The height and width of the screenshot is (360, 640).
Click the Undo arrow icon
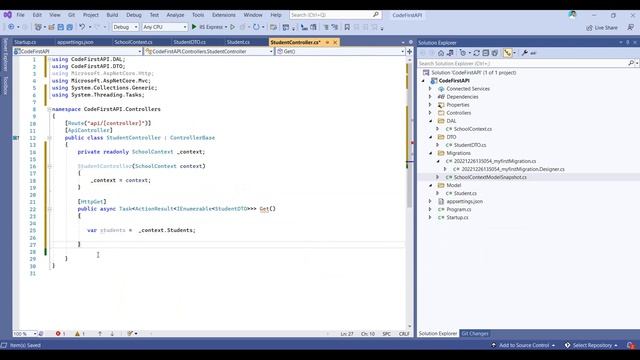point(82,27)
